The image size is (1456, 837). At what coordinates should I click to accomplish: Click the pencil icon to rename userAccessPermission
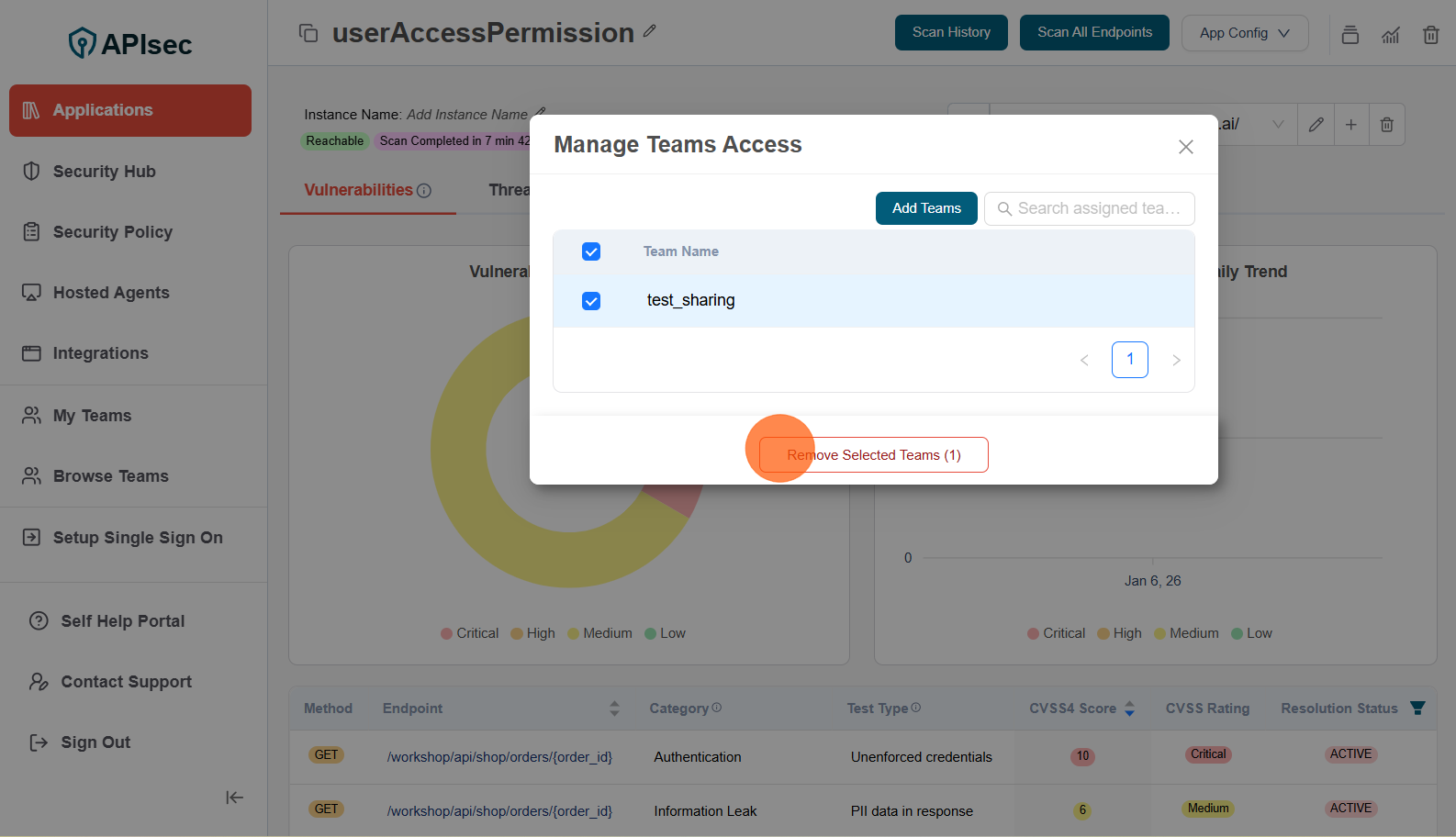[x=650, y=31]
